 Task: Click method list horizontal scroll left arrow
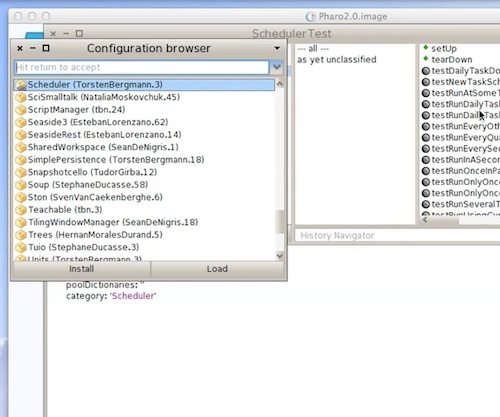[425, 220]
